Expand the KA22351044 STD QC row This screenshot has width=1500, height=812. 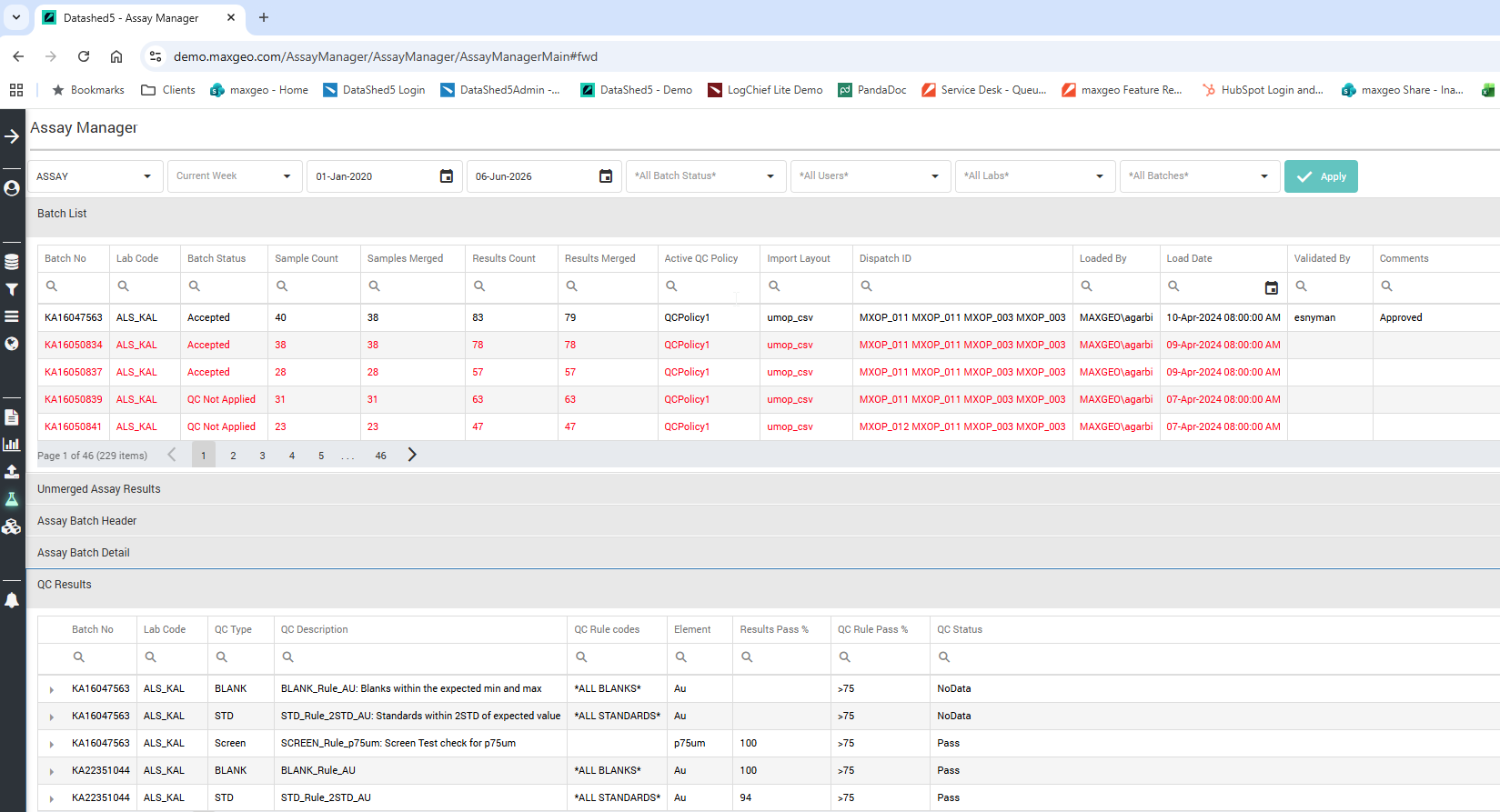tap(52, 798)
